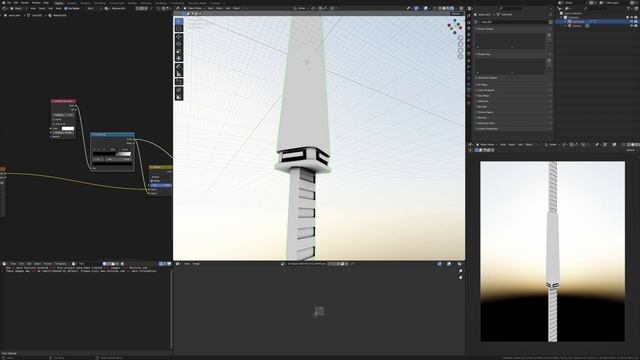Click the zoom magnifier gizmo in main viewport
Screen dimensions: 640x360
point(460,38)
